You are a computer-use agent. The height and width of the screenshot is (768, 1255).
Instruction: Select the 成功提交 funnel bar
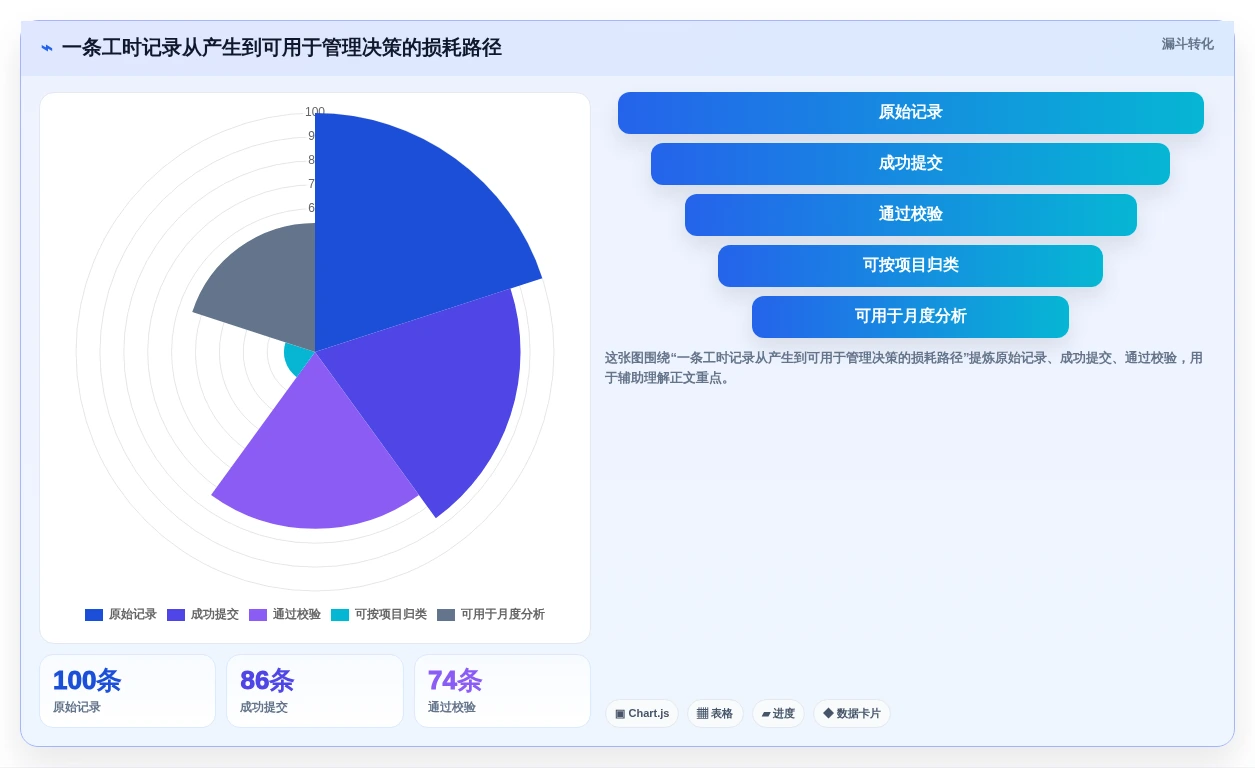point(911,164)
